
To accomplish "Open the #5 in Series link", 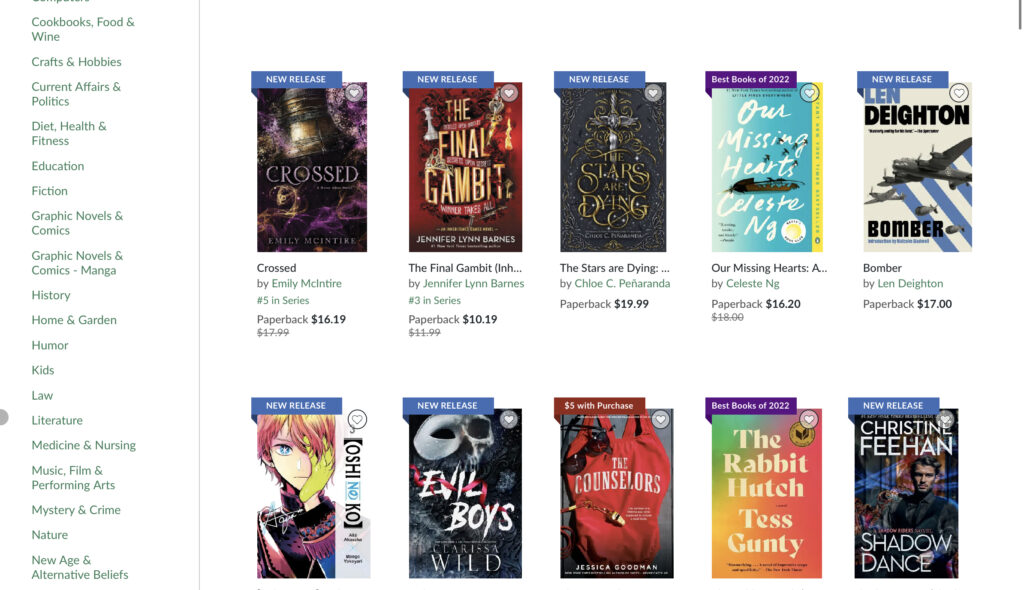I will tap(283, 301).
